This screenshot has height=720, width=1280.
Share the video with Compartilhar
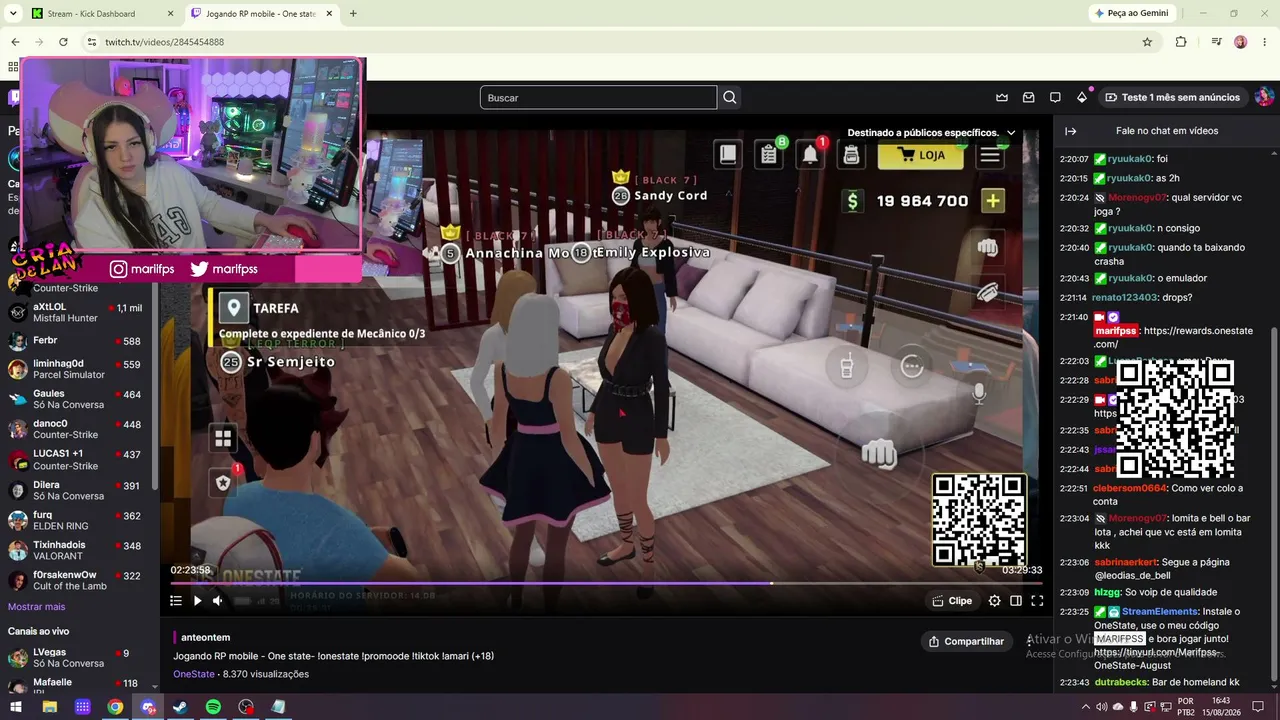[966, 641]
